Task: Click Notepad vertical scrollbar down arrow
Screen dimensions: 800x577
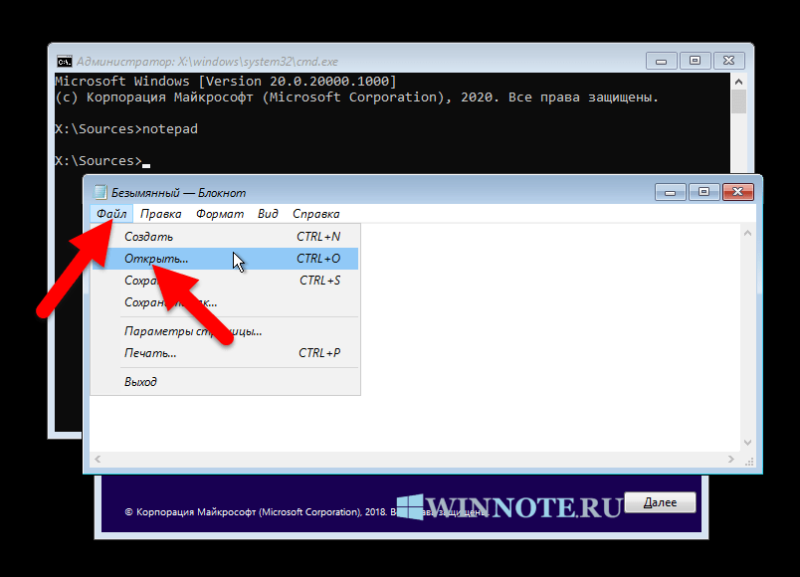Action: tap(747, 443)
